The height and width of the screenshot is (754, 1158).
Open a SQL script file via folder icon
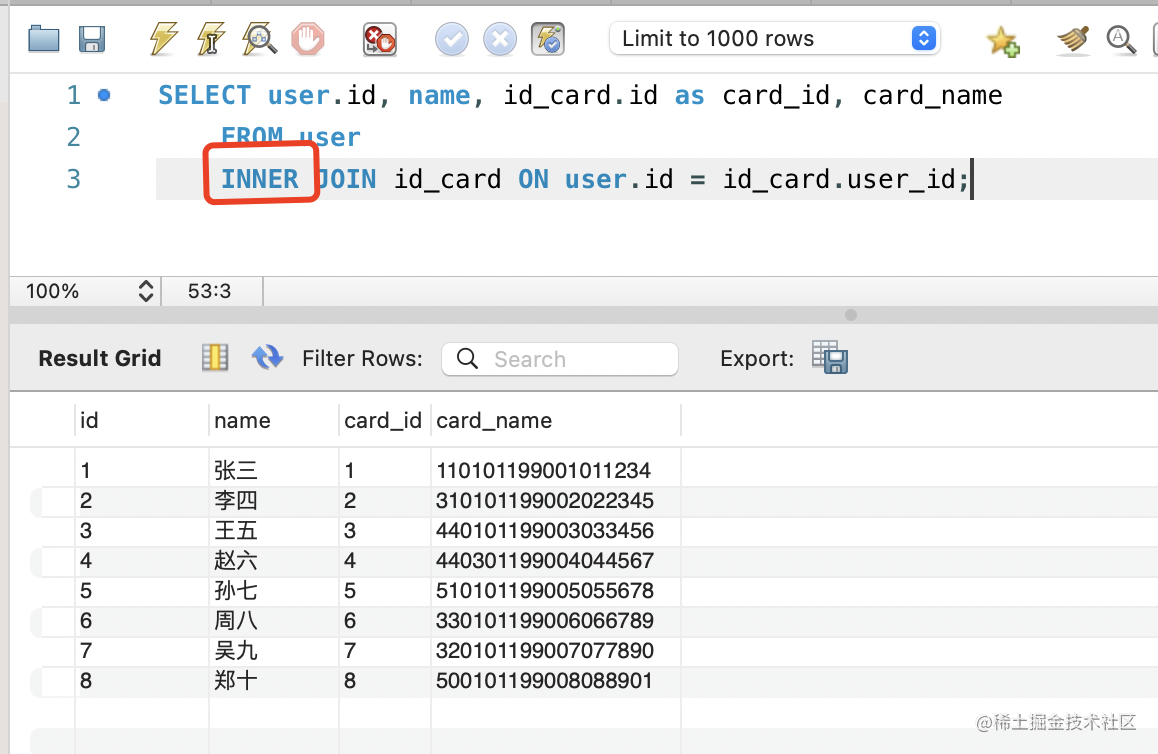pyautogui.click(x=44, y=39)
